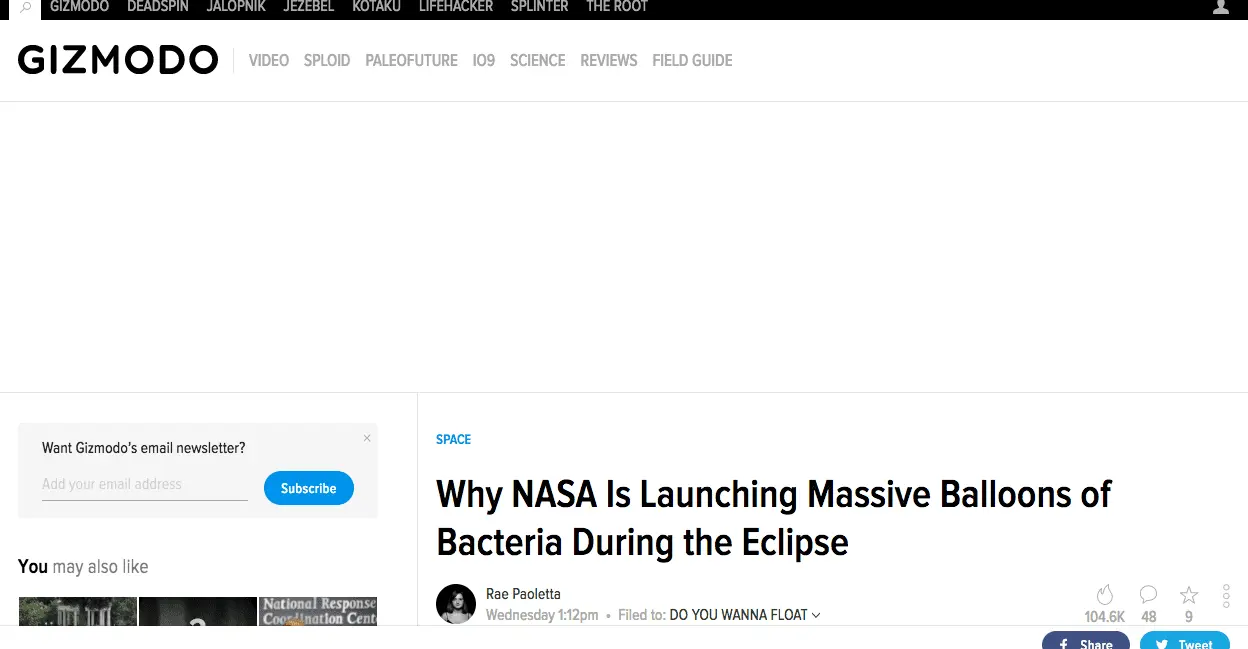The height and width of the screenshot is (649, 1248).
Task: Open the search magnifier icon
Action: (24, 7)
